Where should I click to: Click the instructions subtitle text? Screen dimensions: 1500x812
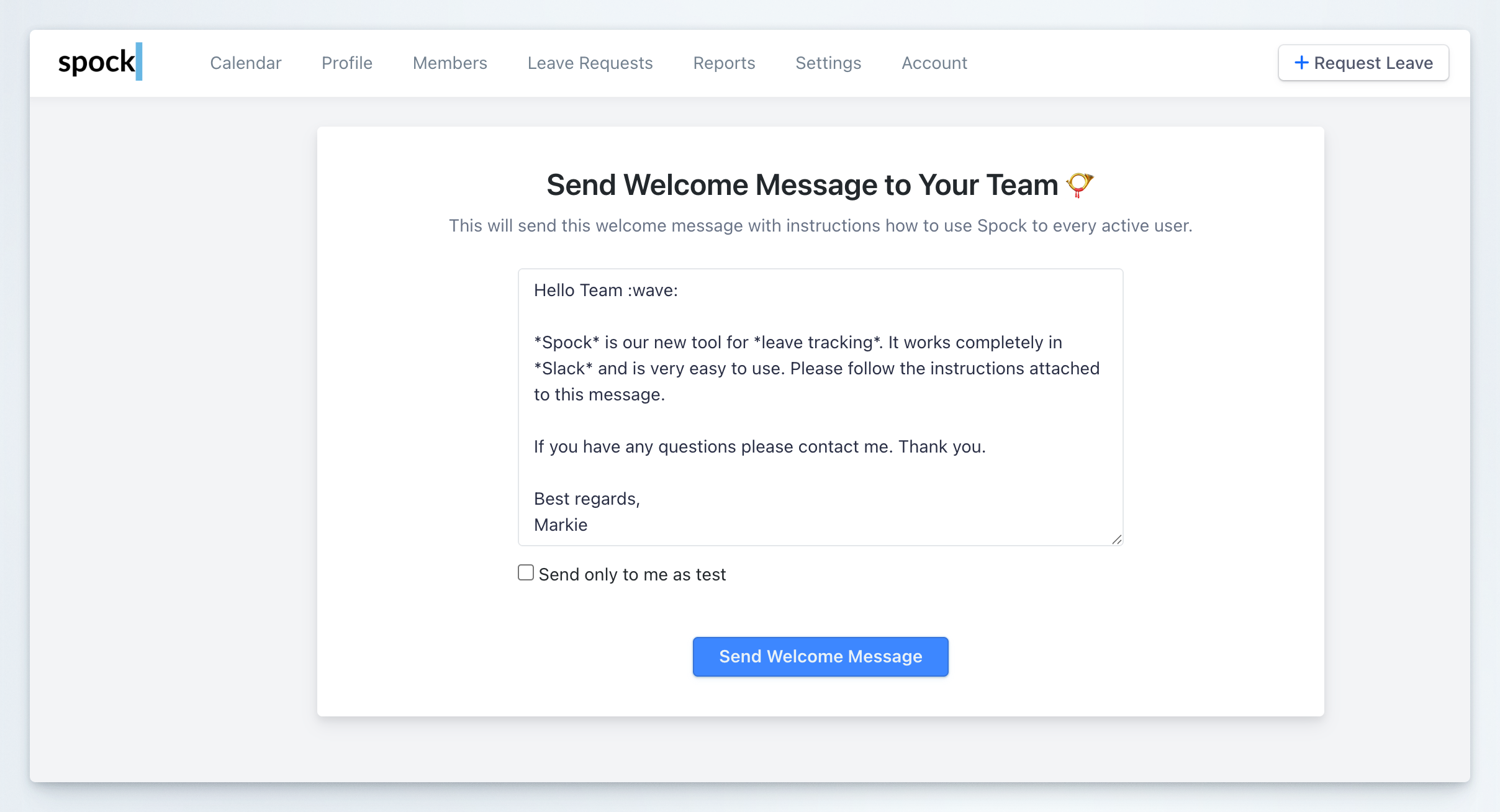click(820, 225)
